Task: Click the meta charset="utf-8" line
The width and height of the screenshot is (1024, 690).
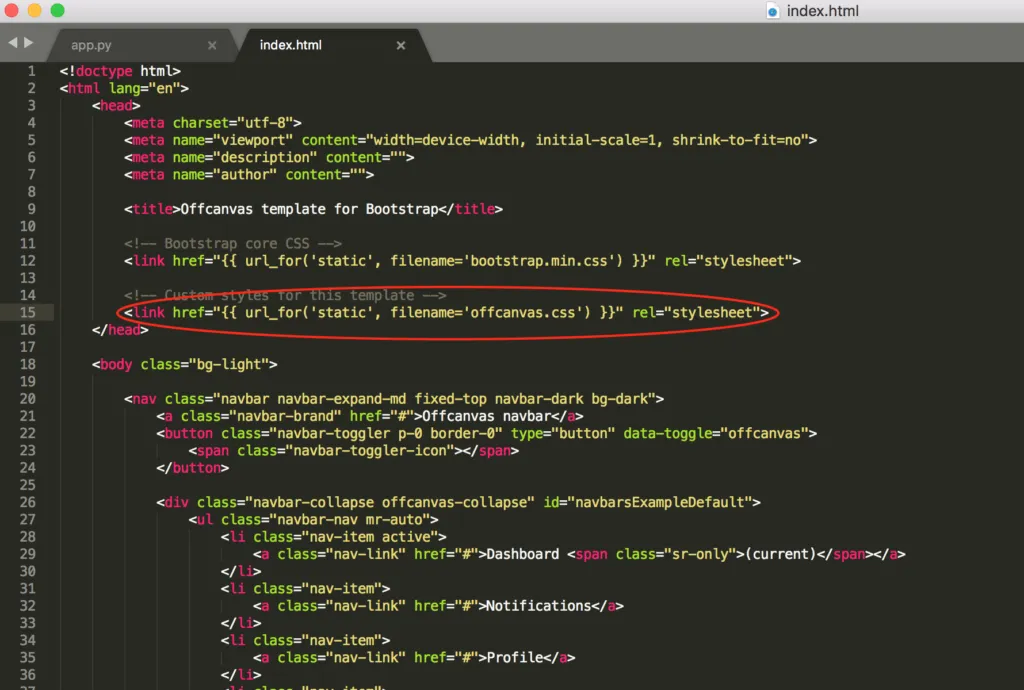Action: click(x=213, y=123)
